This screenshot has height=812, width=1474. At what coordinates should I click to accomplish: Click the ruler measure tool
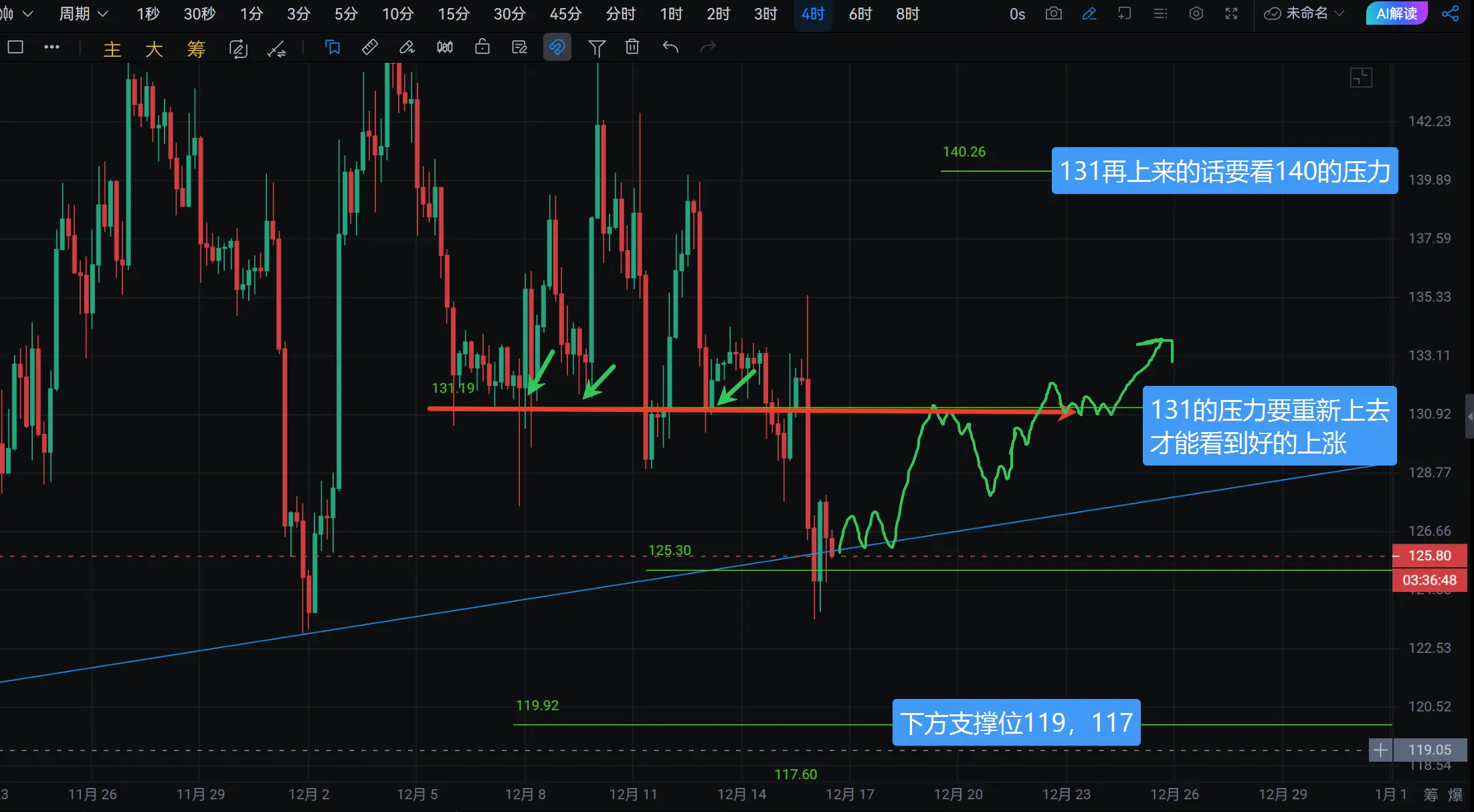pos(369,47)
